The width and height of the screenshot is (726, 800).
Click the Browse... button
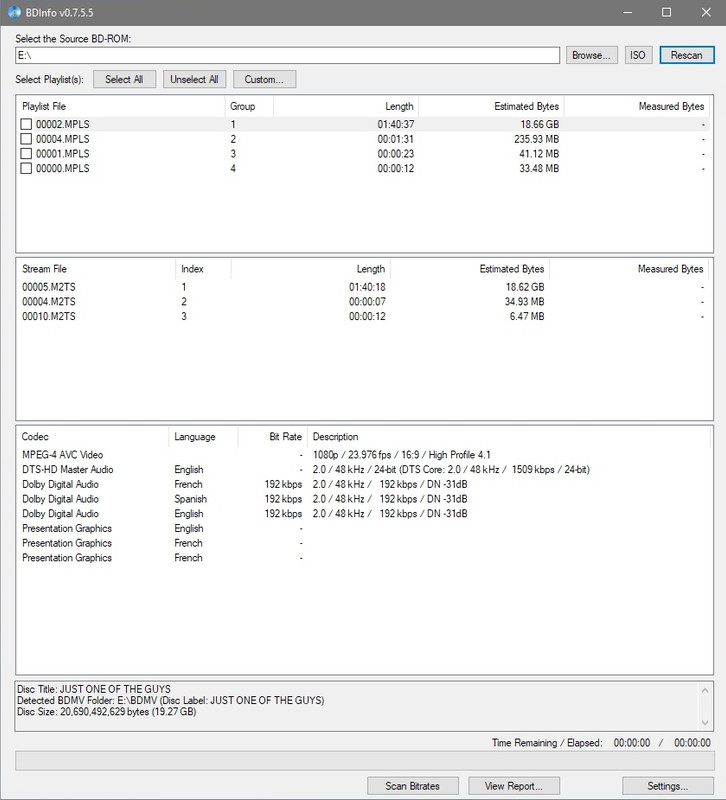[591, 55]
